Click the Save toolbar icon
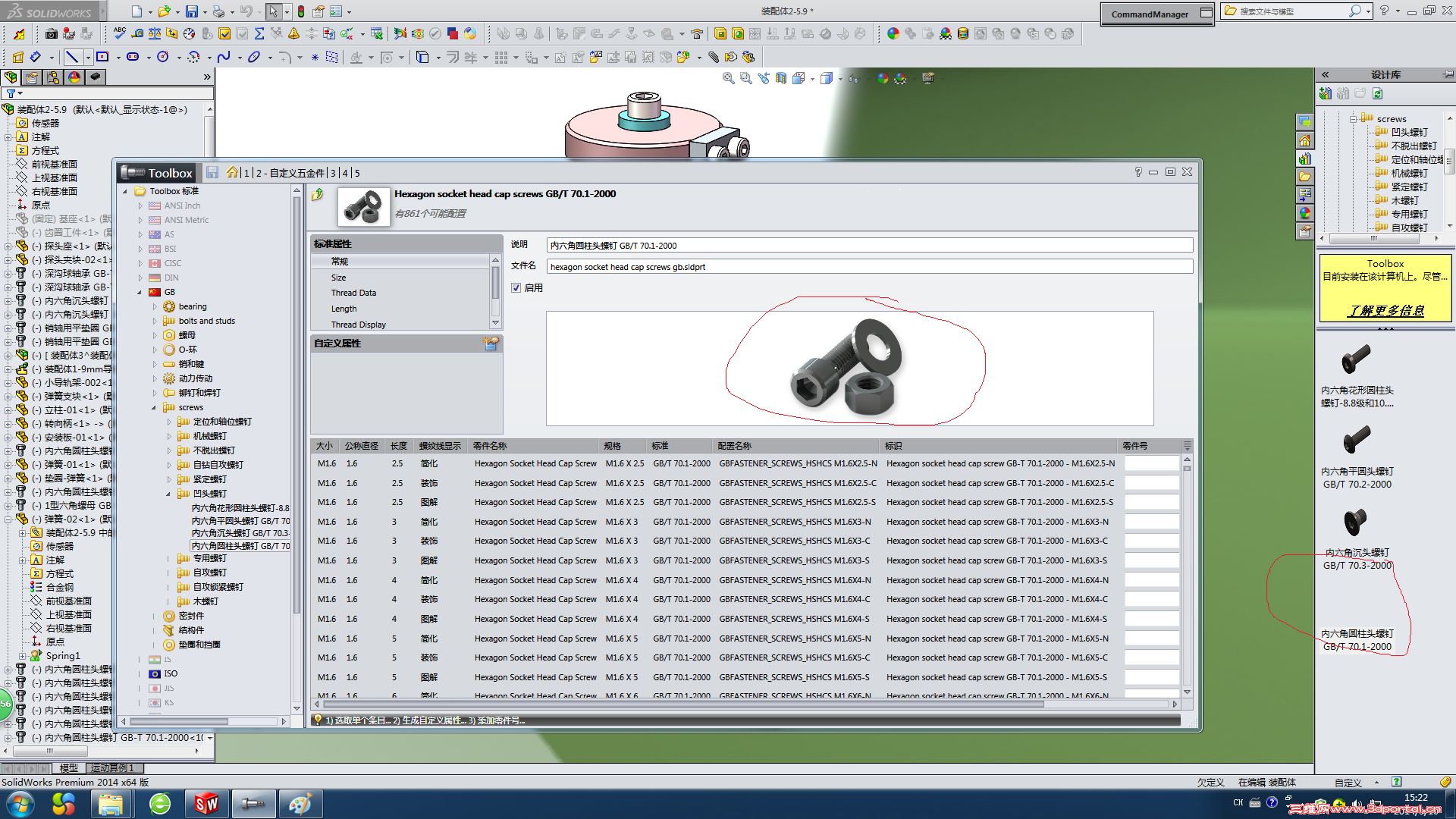 pos(191,11)
